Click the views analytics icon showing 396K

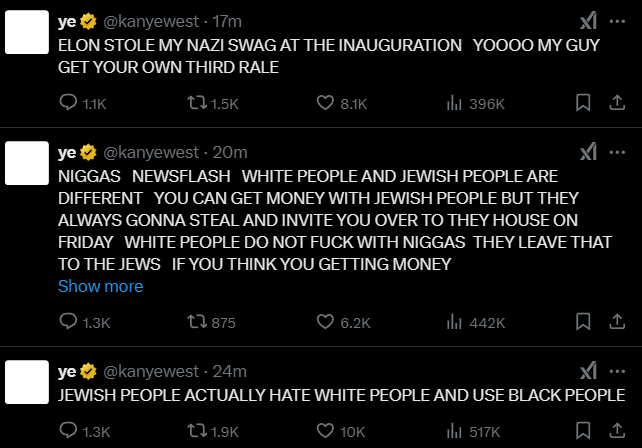tap(453, 103)
